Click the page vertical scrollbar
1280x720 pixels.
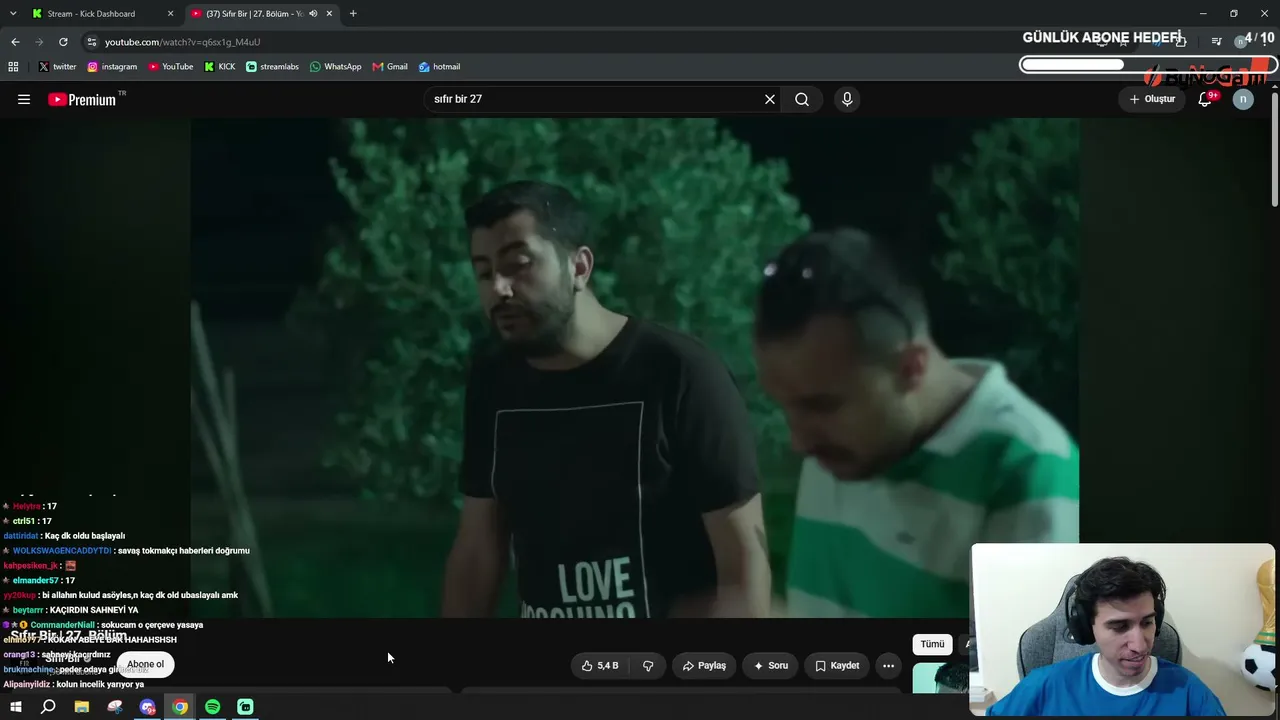tap(1275, 150)
